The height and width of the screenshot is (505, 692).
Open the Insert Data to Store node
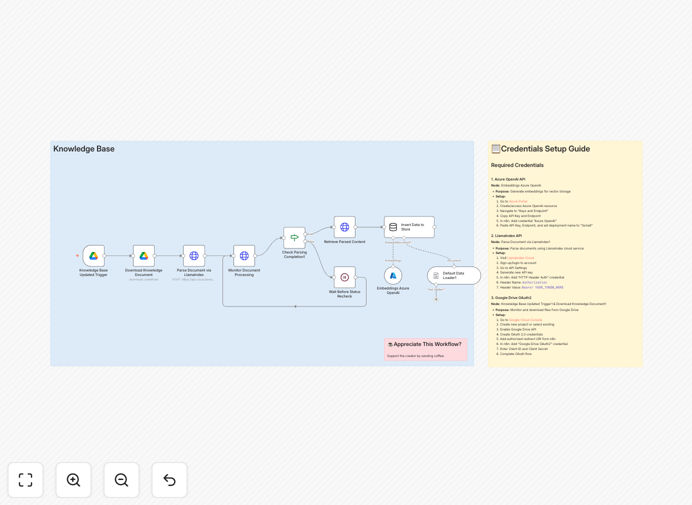click(409, 227)
